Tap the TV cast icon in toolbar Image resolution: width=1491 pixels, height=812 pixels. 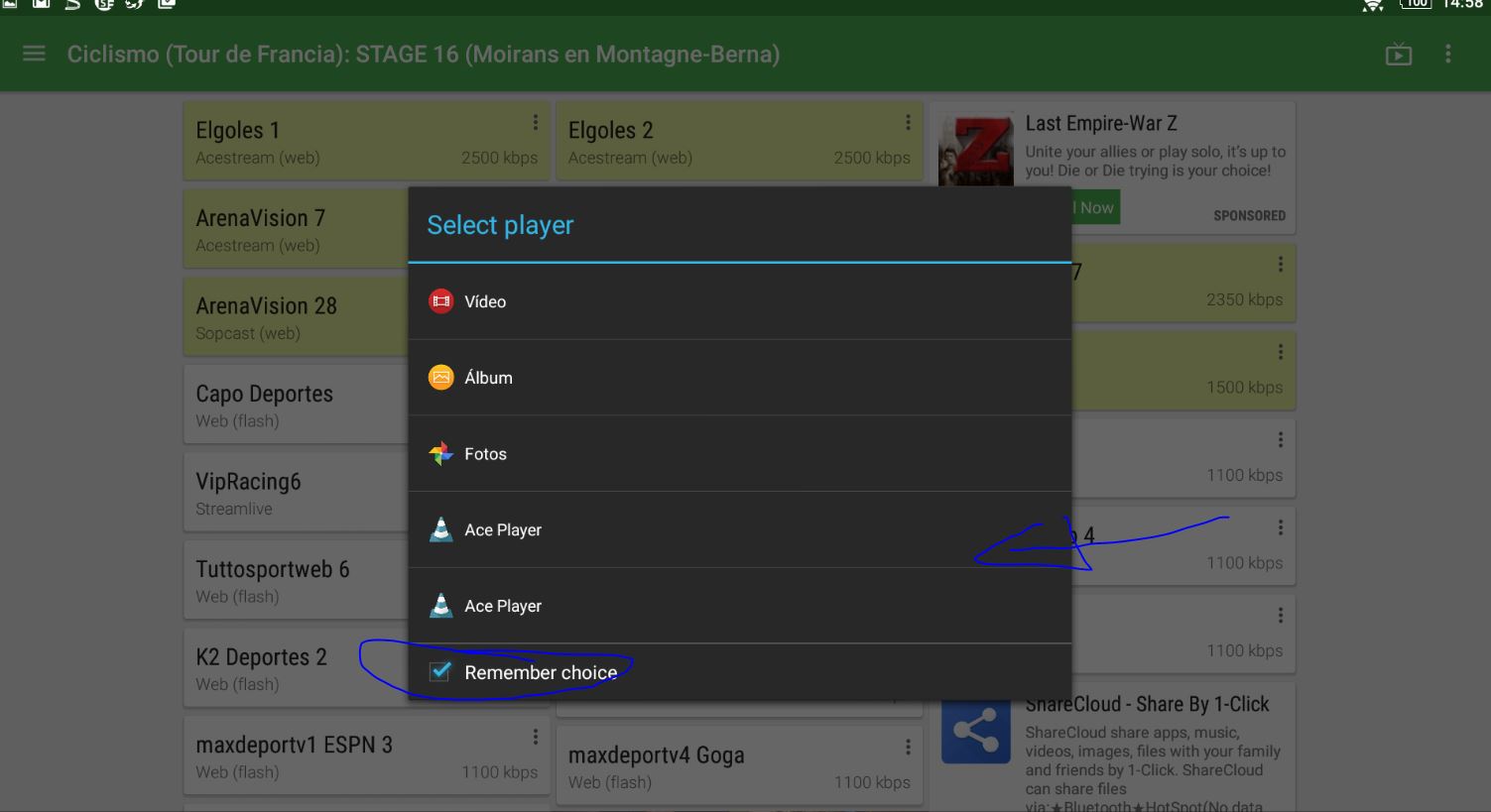[1399, 55]
